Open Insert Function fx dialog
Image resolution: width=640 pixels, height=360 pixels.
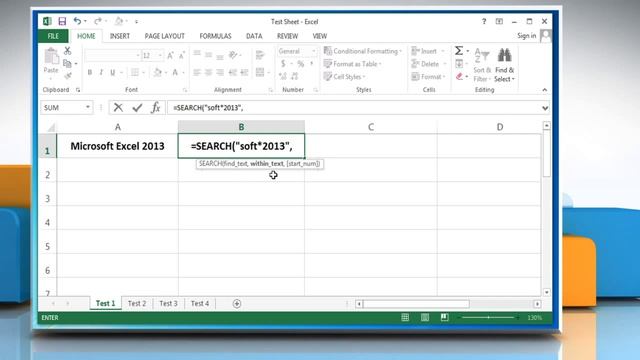point(156,107)
